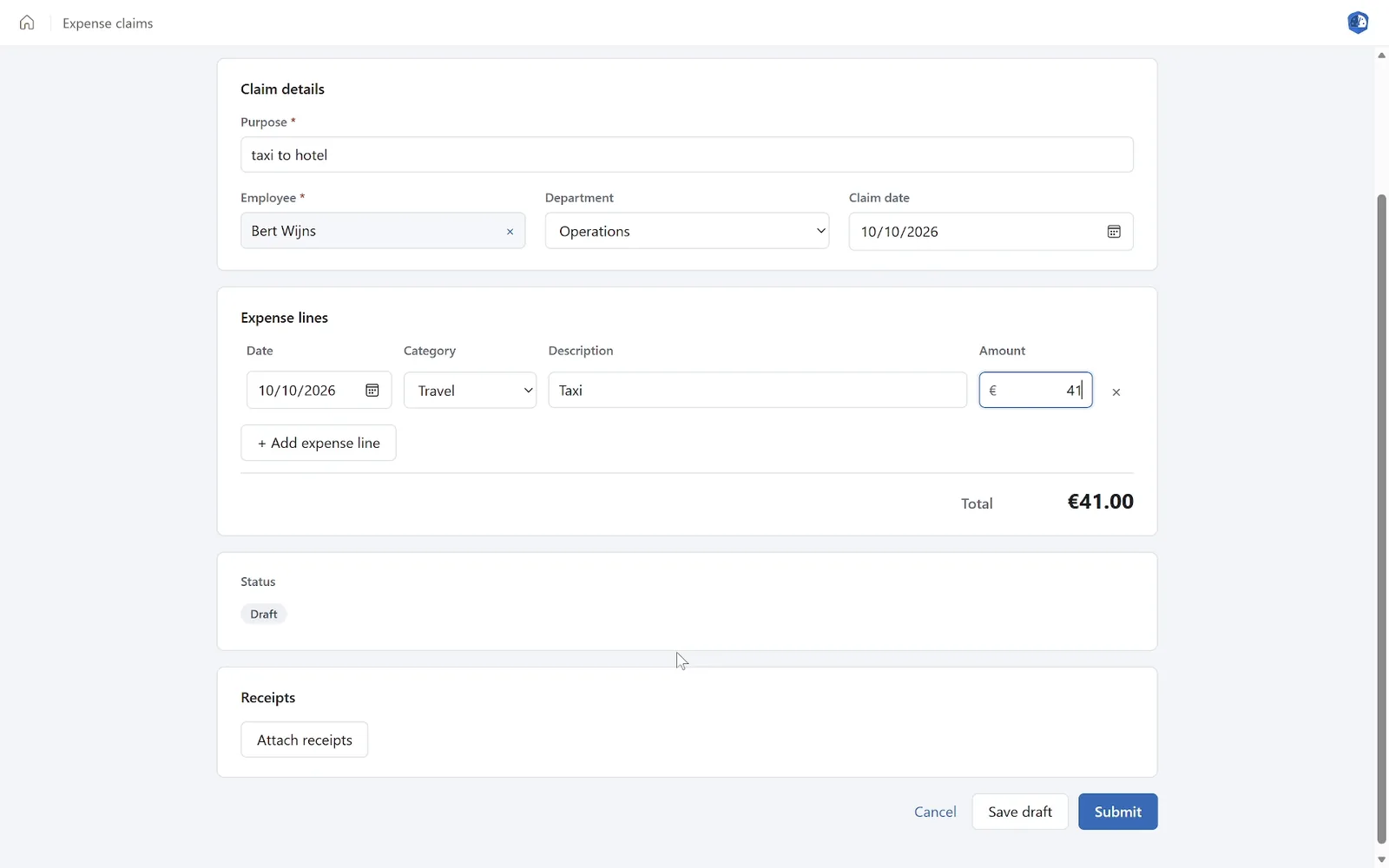Go to the home icon
Screen dimensions: 1389x868
(27, 23)
